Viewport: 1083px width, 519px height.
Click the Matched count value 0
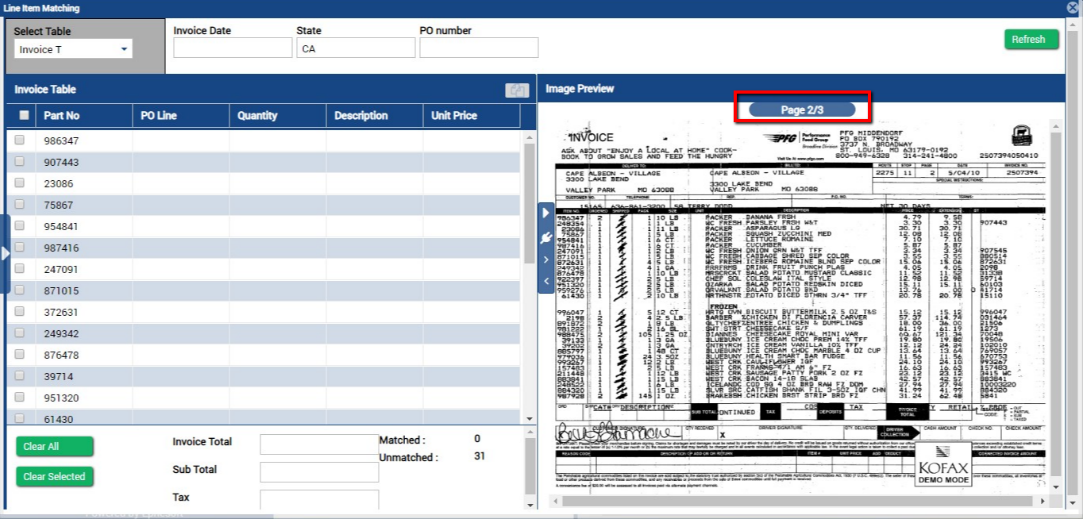click(477, 438)
